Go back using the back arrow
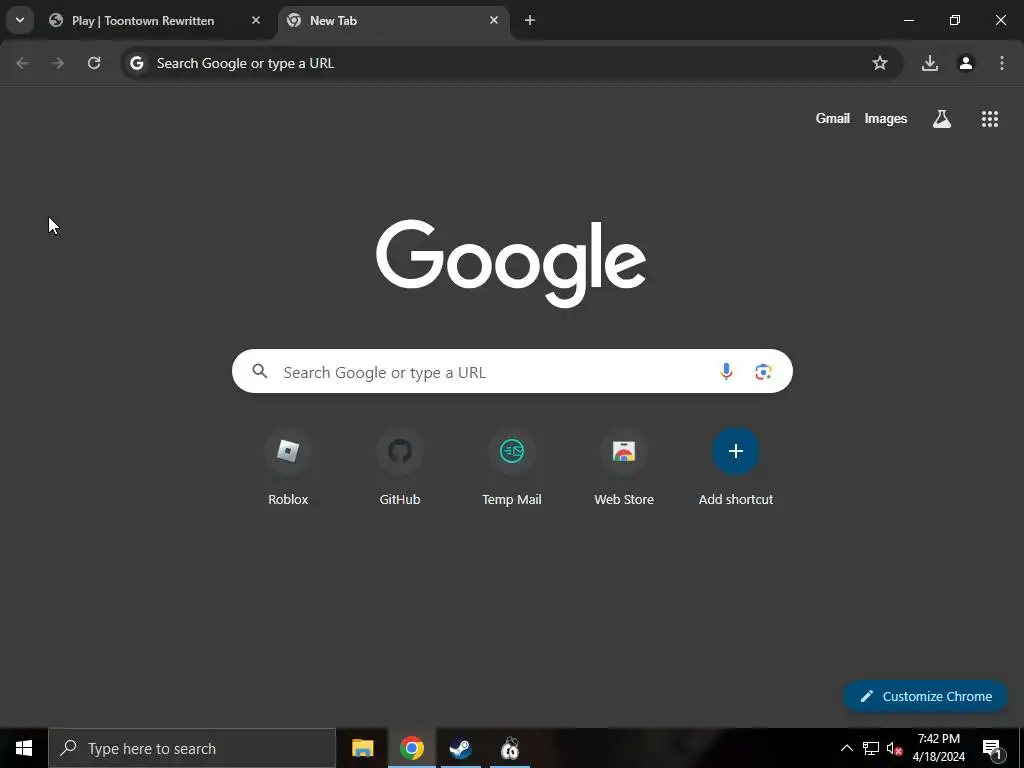The height and width of the screenshot is (768, 1024). (22, 63)
